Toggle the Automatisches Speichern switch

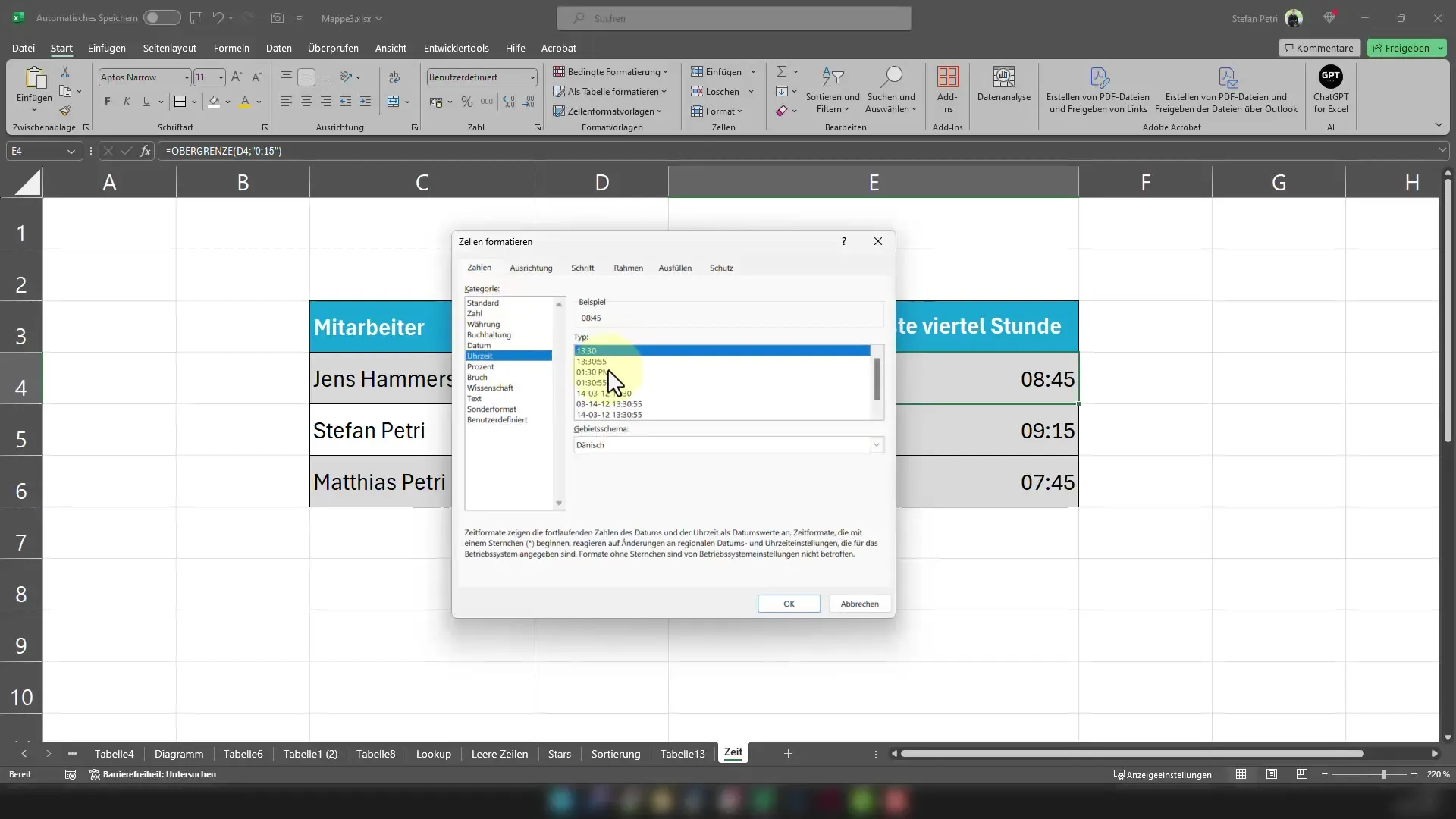point(162,17)
